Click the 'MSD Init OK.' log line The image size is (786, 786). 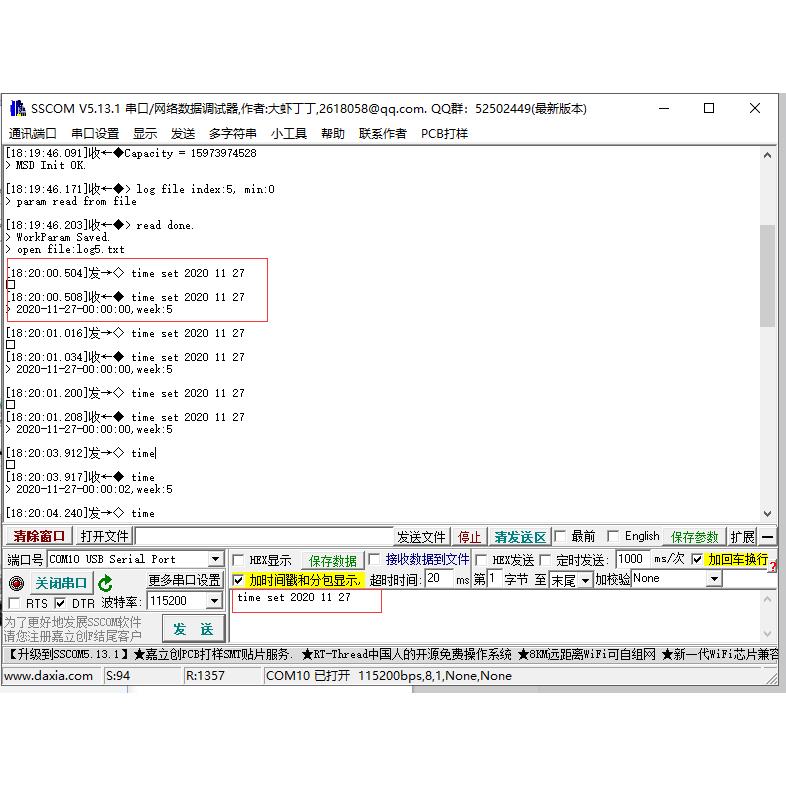pos(50,165)
